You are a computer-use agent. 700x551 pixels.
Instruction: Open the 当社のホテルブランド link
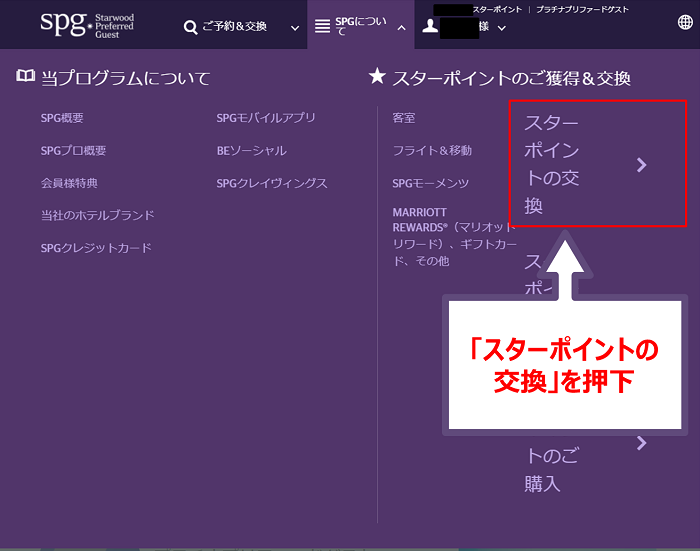(97, 215)
